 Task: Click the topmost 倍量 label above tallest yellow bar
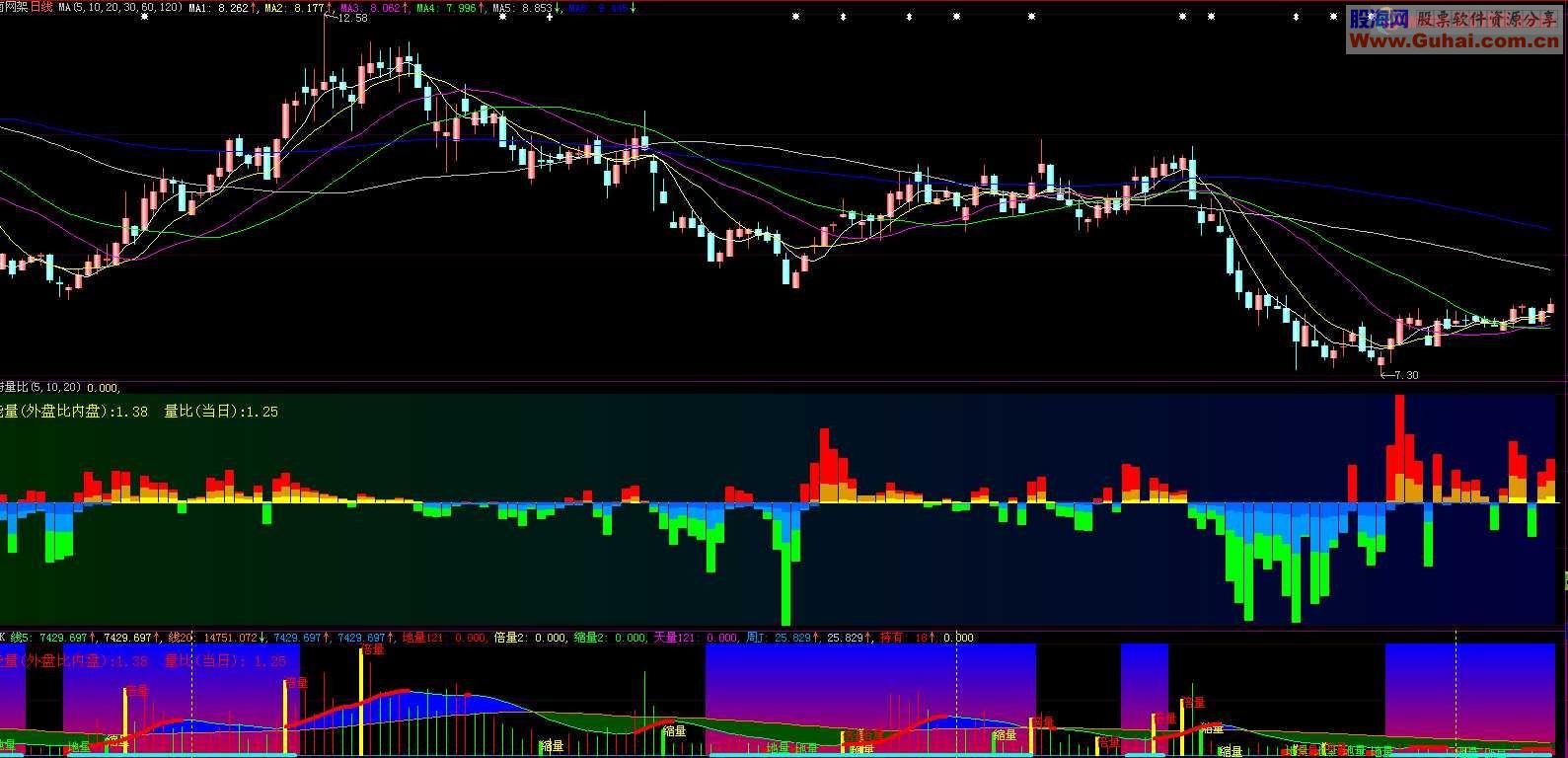pos(373,649)
